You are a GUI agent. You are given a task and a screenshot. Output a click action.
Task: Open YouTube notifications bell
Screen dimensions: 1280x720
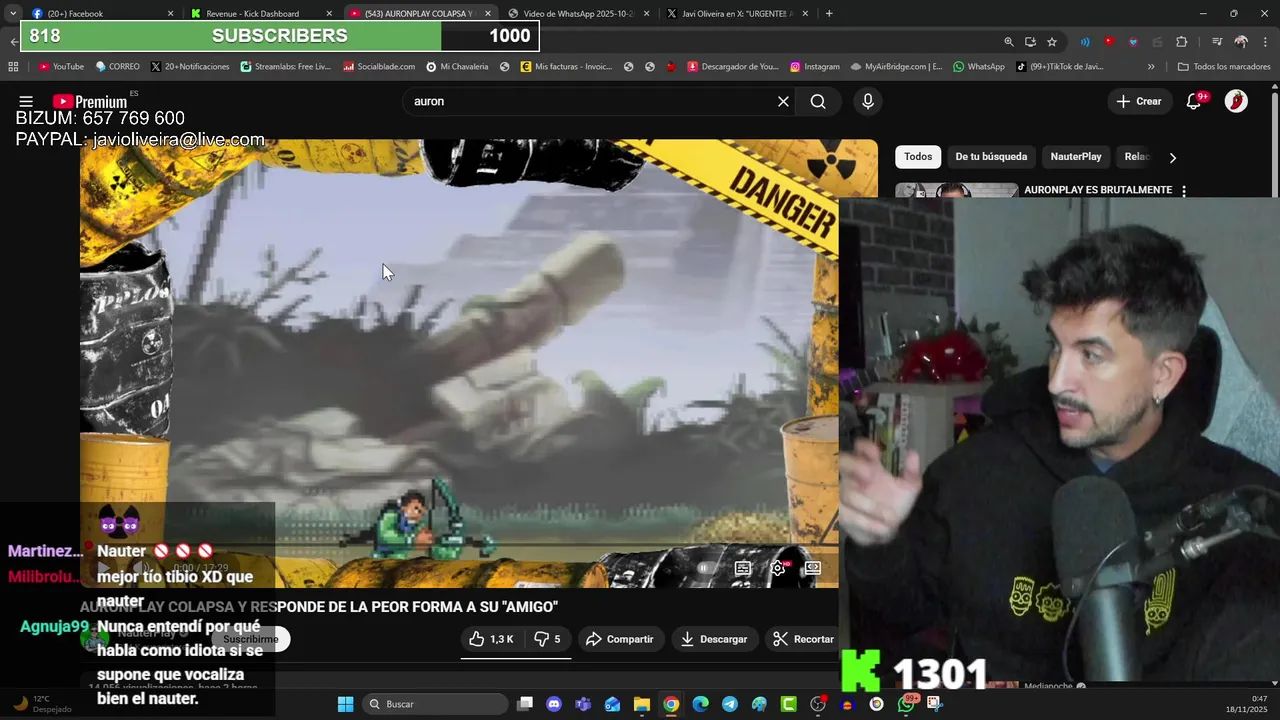(x=1194, y=101)
